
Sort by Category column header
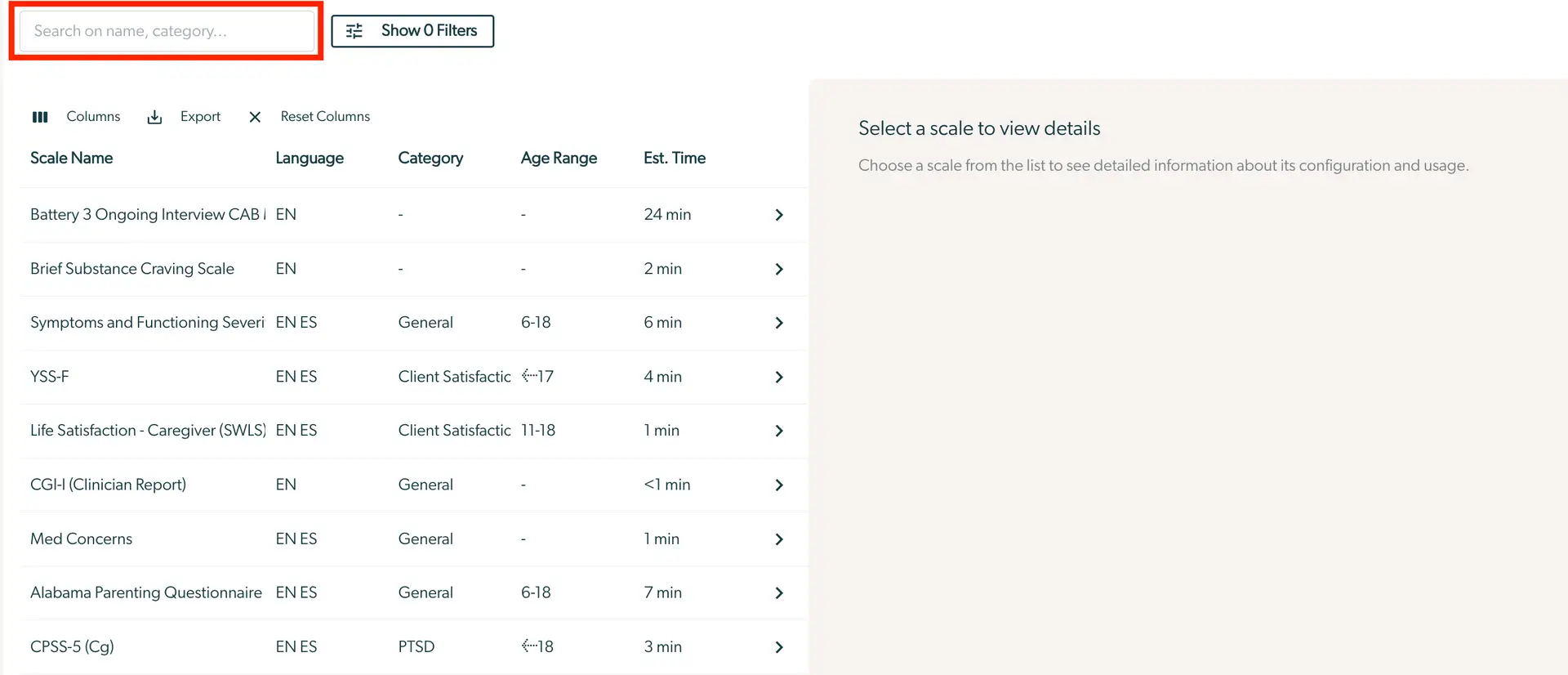point(430,158)
